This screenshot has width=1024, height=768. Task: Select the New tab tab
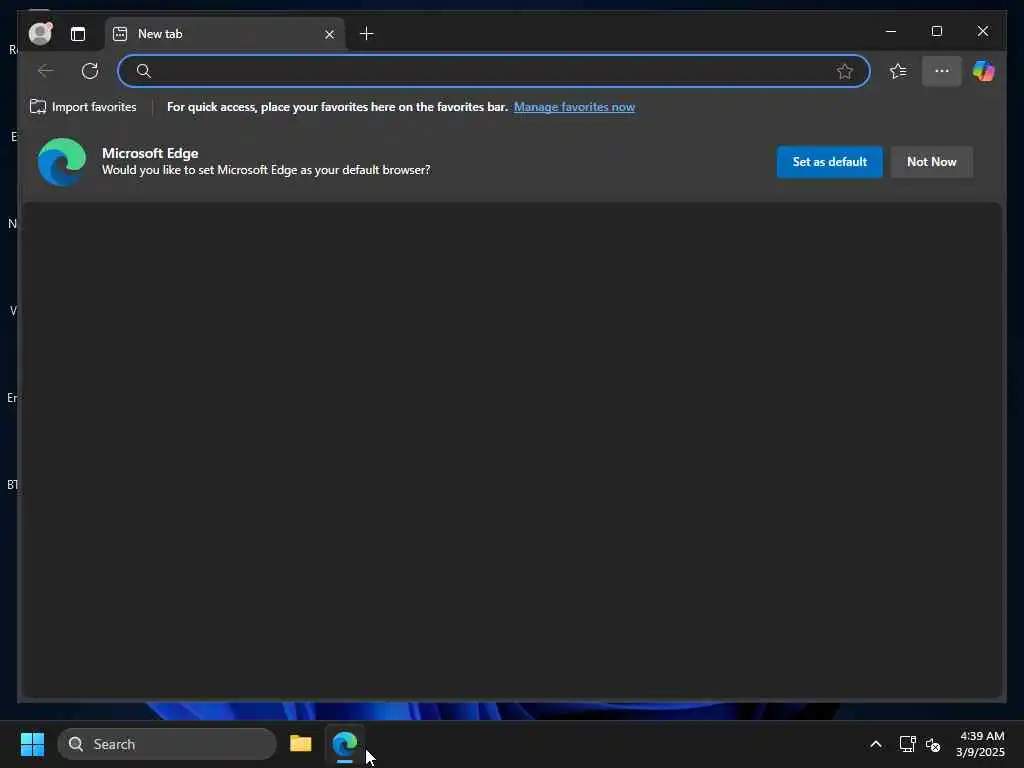click(225, 34)
